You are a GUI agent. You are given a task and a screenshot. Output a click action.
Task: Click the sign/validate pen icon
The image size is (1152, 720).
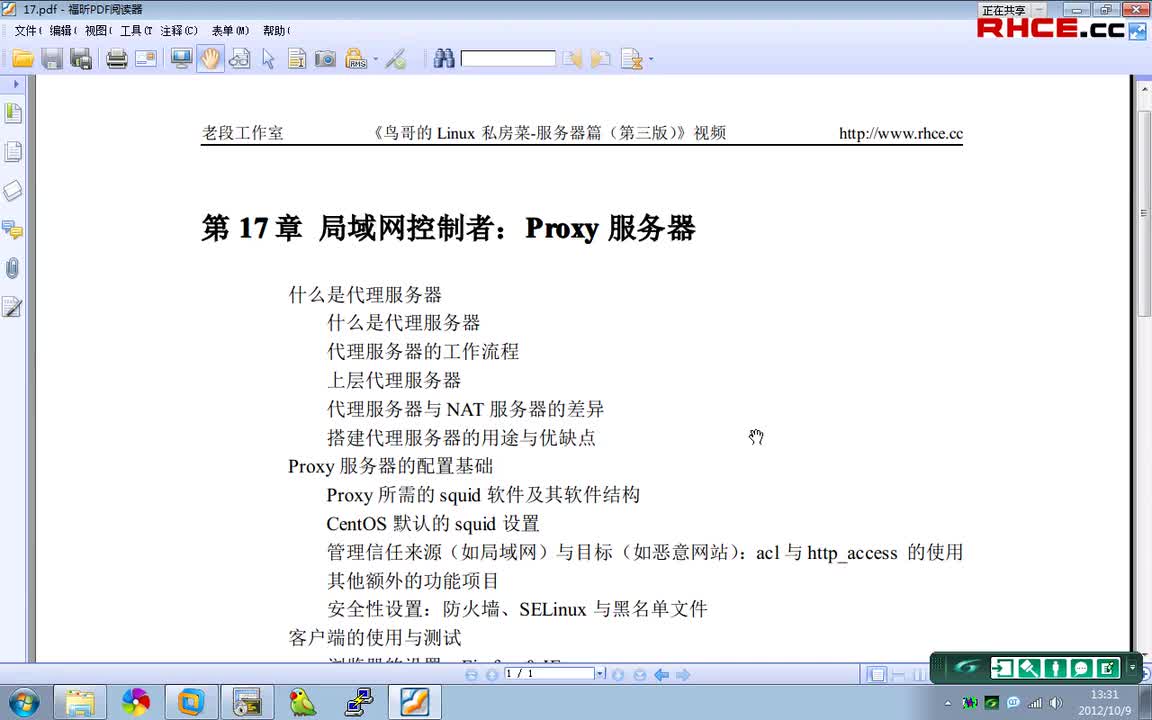(396, 59)
